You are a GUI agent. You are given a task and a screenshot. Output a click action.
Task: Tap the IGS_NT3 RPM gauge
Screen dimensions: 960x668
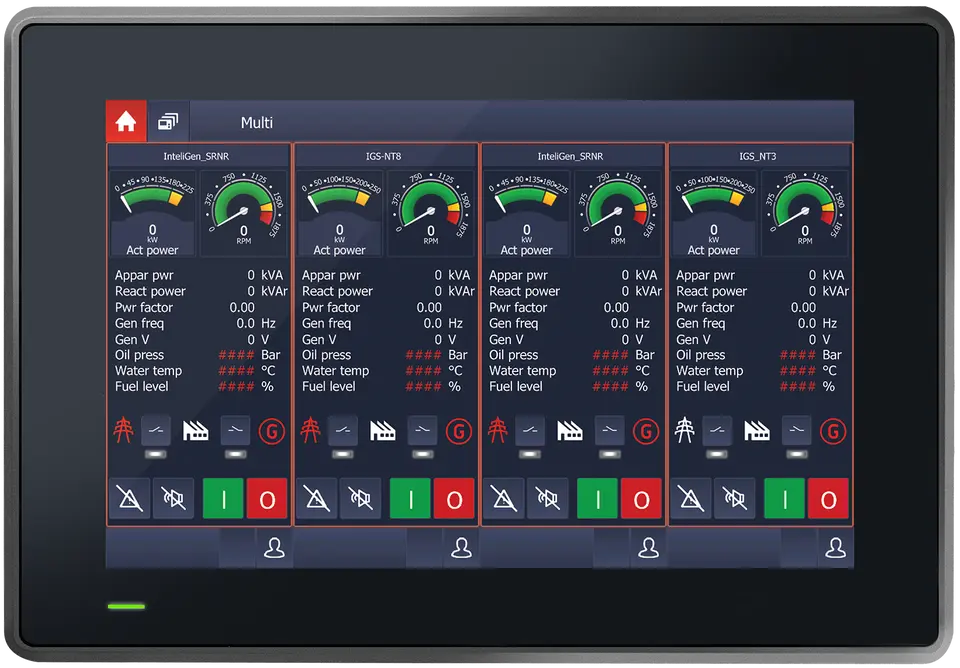(805, 214)
